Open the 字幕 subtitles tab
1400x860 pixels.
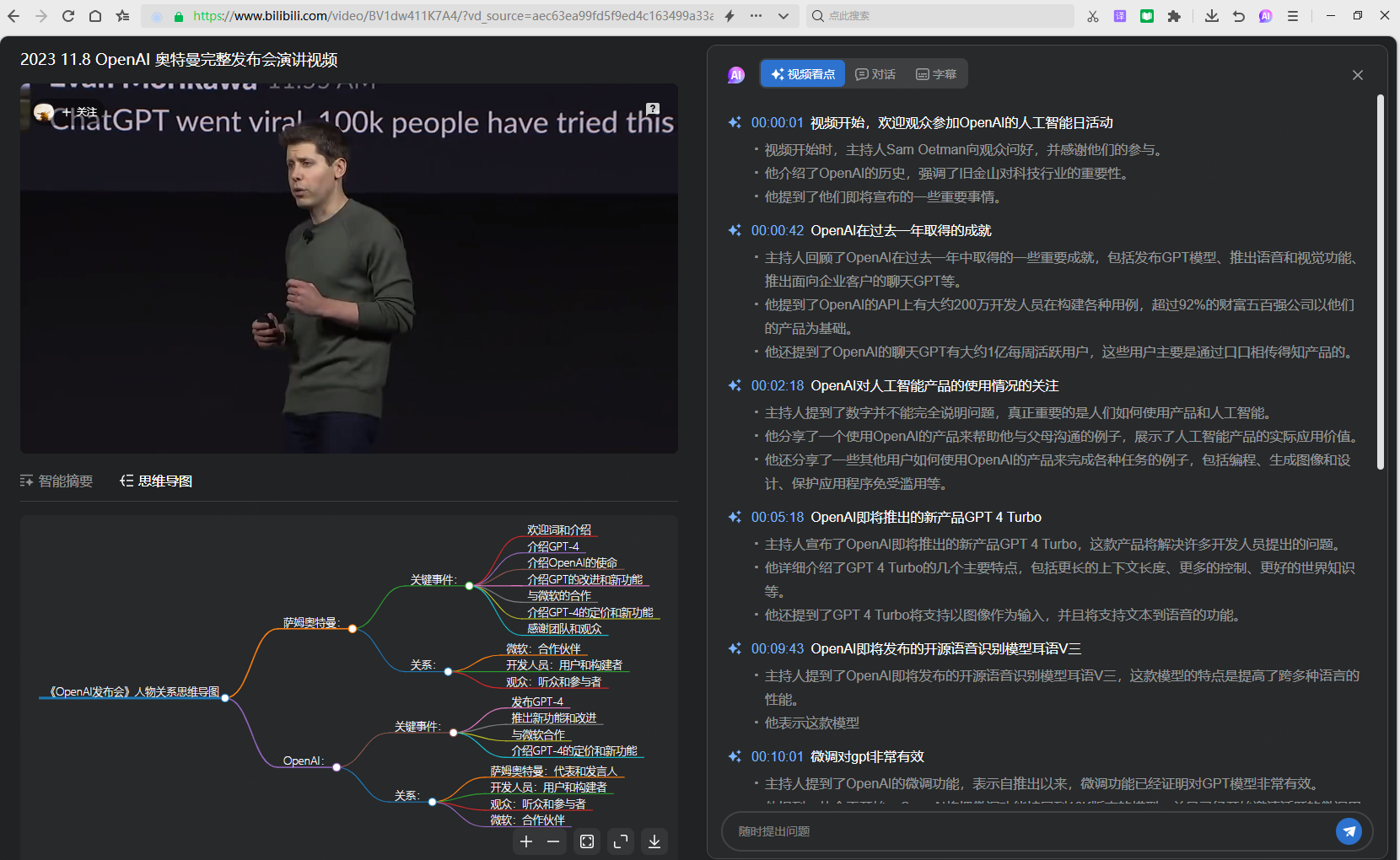[936, 74]
